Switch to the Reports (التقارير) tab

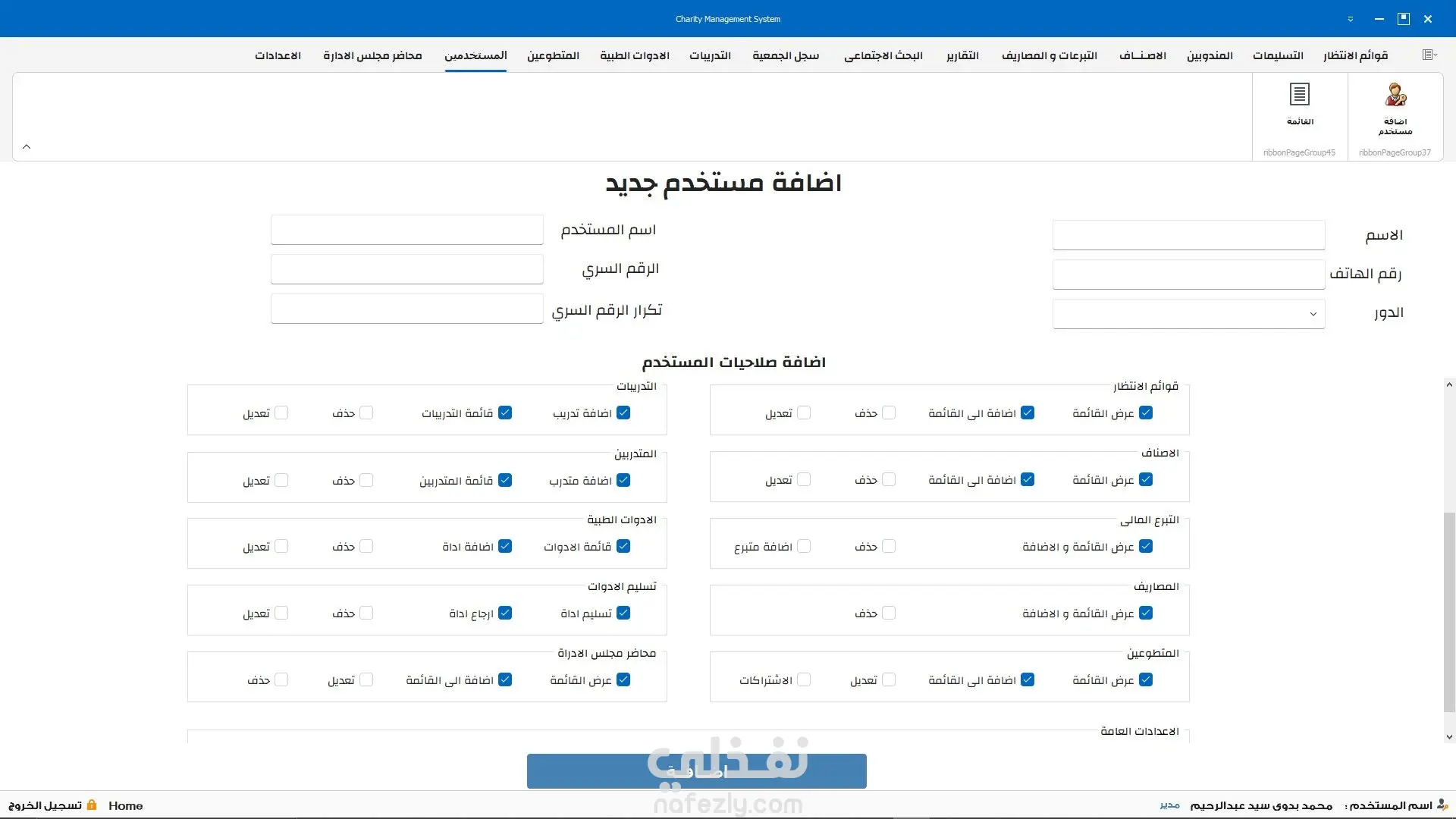coord(962,55)
